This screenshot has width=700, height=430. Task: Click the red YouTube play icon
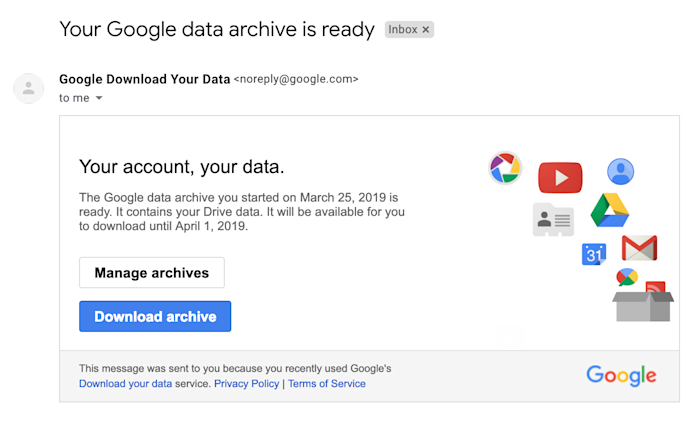coord(560,177)
